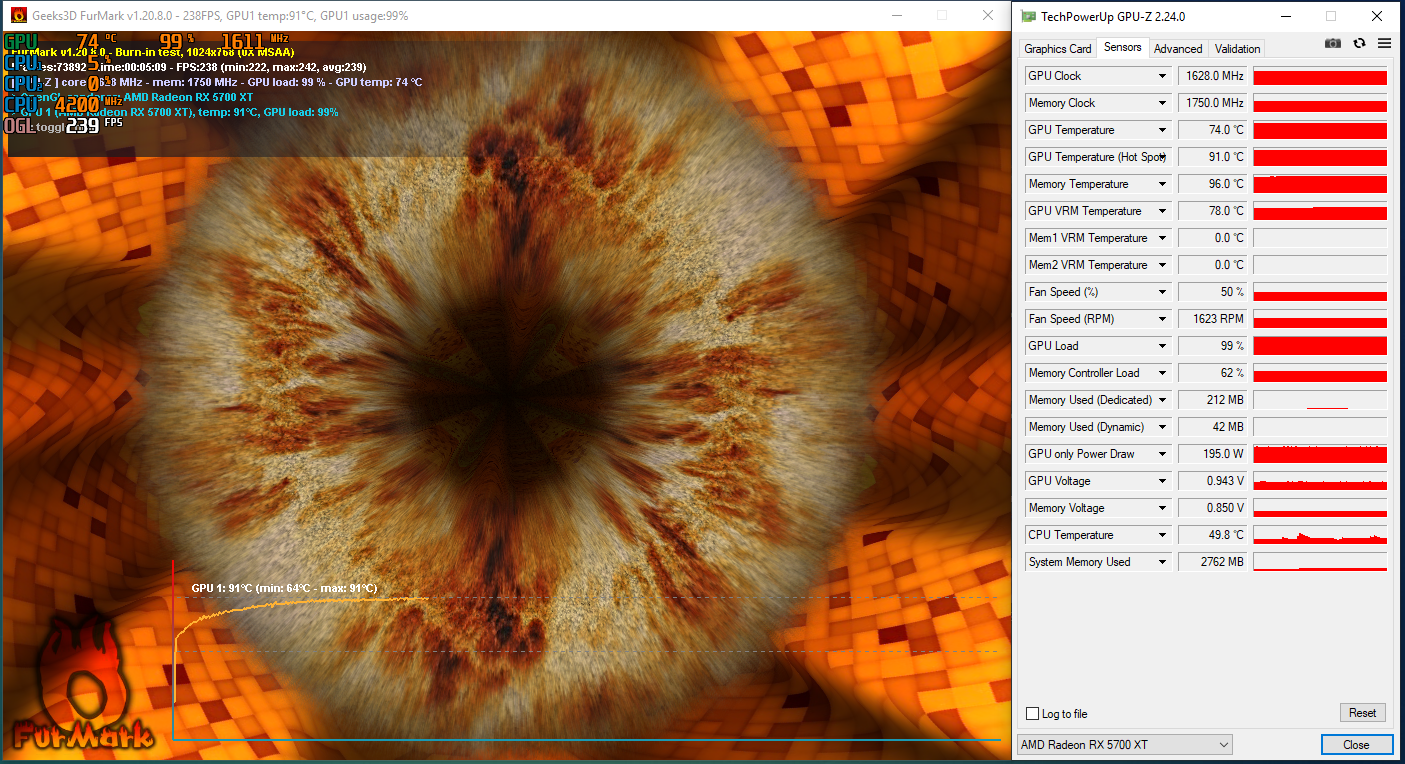Open the GPU Voltage sensor dropdown

click(1162, 481)
